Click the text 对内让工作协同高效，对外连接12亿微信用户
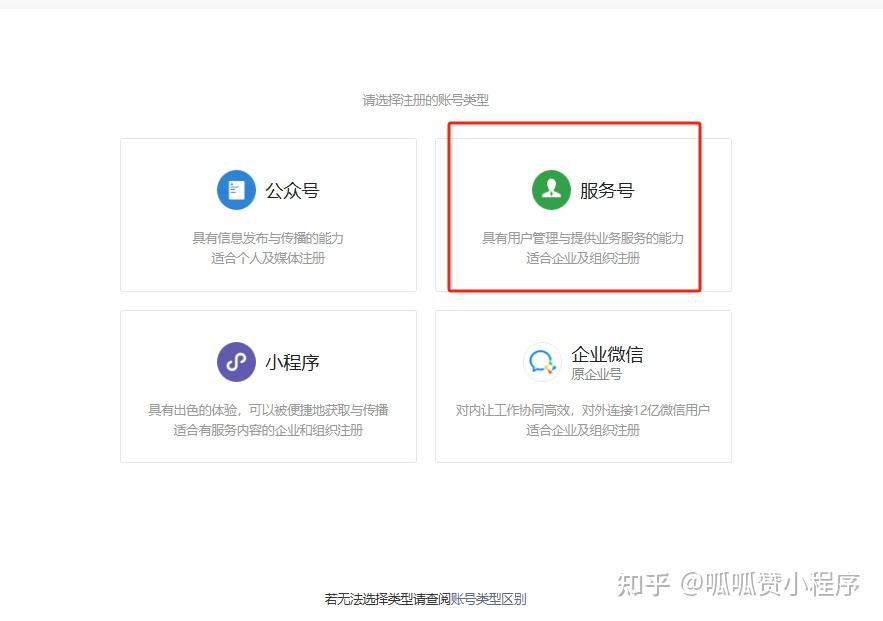Screen dimensions: 883x621 [x=583, y=410]
